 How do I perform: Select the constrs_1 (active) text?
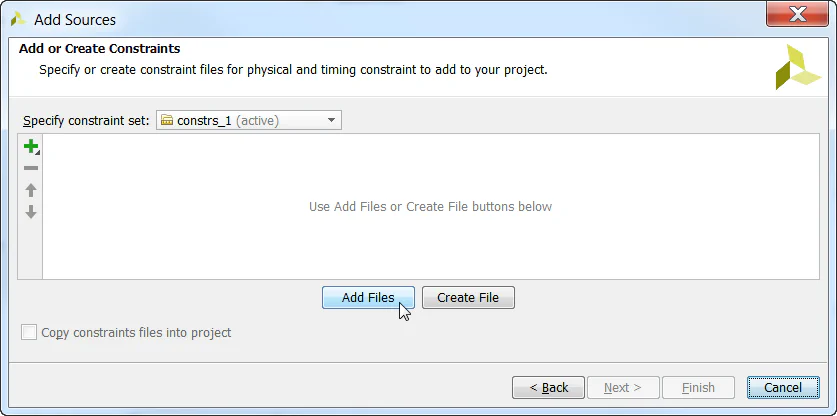point(227,121)
